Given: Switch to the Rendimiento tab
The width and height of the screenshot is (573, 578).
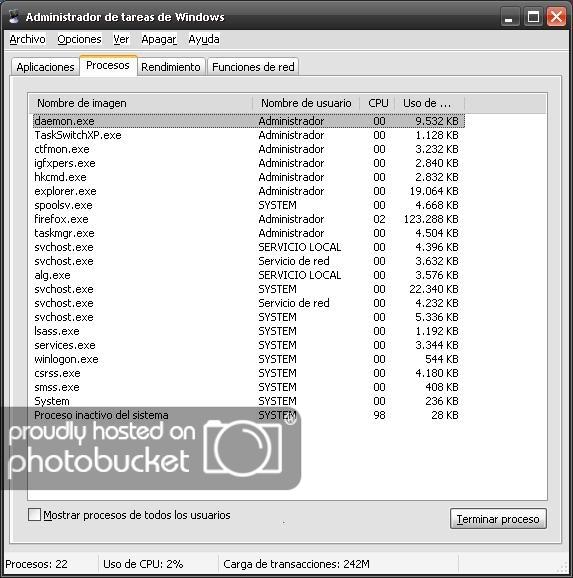Looking at the screenshot, I should (171, 67).
